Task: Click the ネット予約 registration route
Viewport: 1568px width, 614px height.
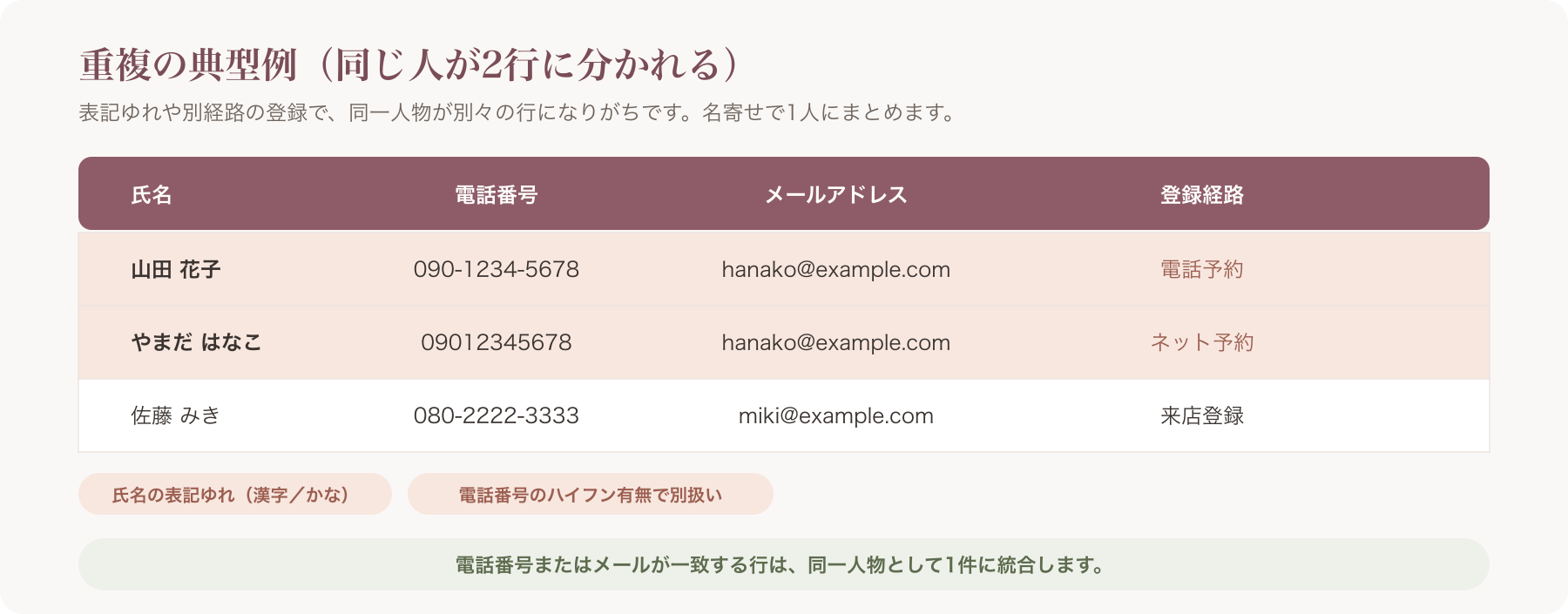Action: tap(1202, 343)
